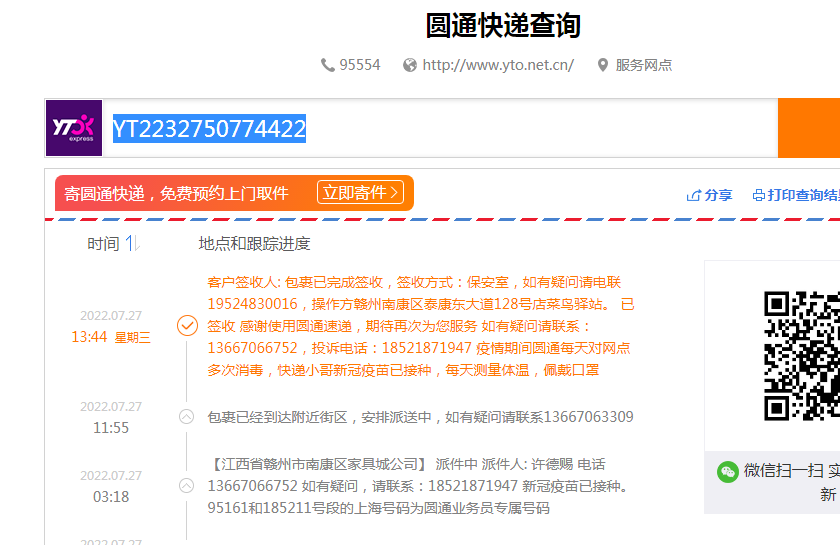The image size is (840, 545).
Task: Click the 客户签收人 signed-for status text
Action: (x=421, y=326)
